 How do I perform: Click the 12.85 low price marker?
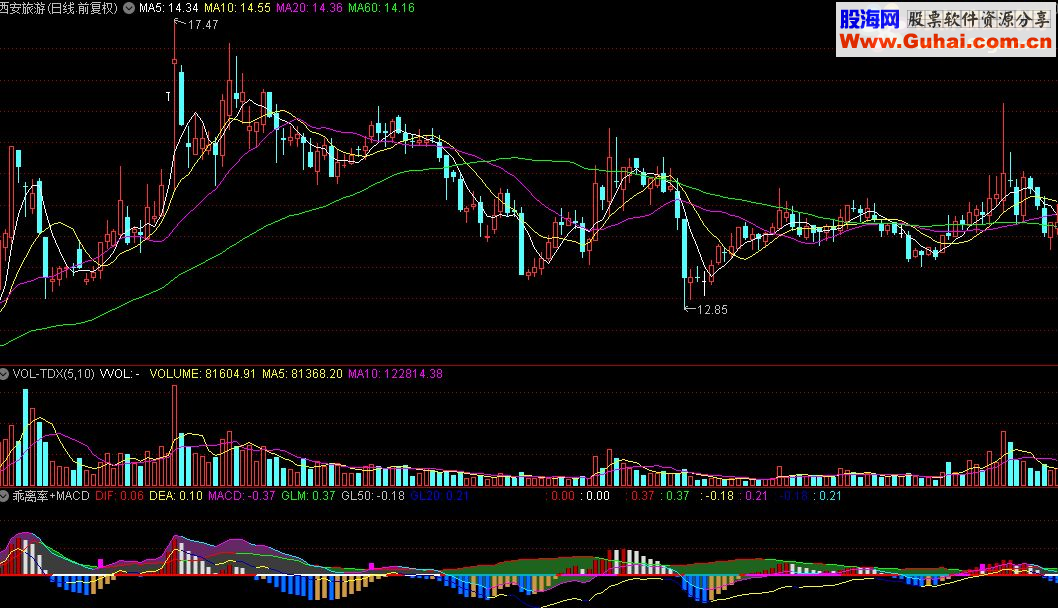(x=712, y=310)
